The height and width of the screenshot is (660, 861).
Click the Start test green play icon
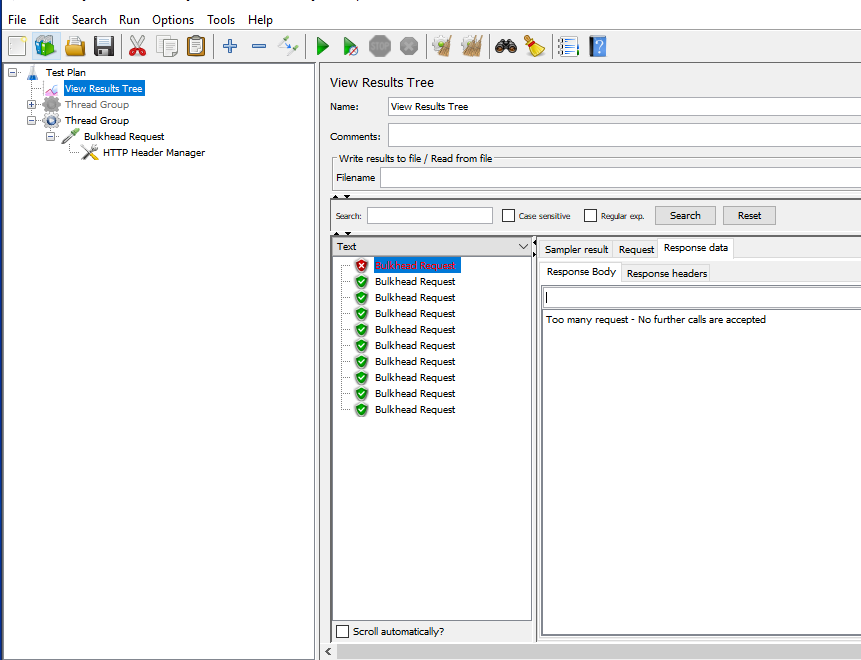322,46
